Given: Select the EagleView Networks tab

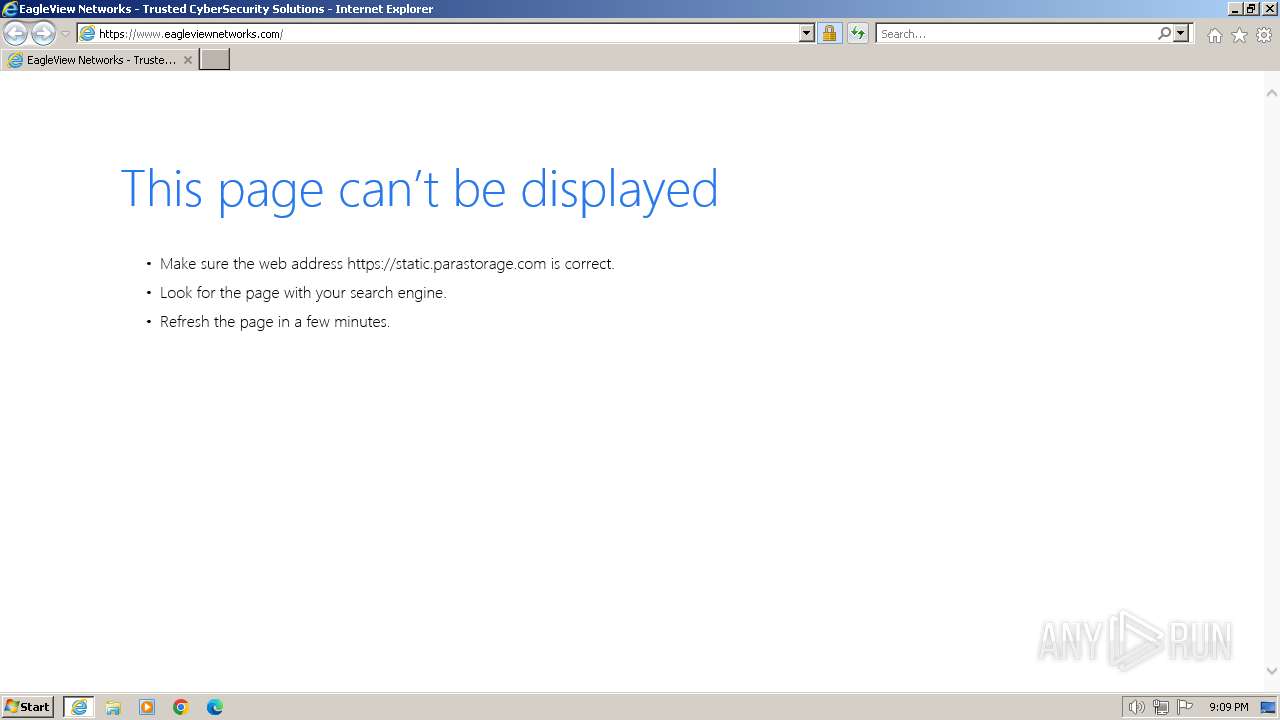Looking at the screenshot, I should (x=99, y=60).
